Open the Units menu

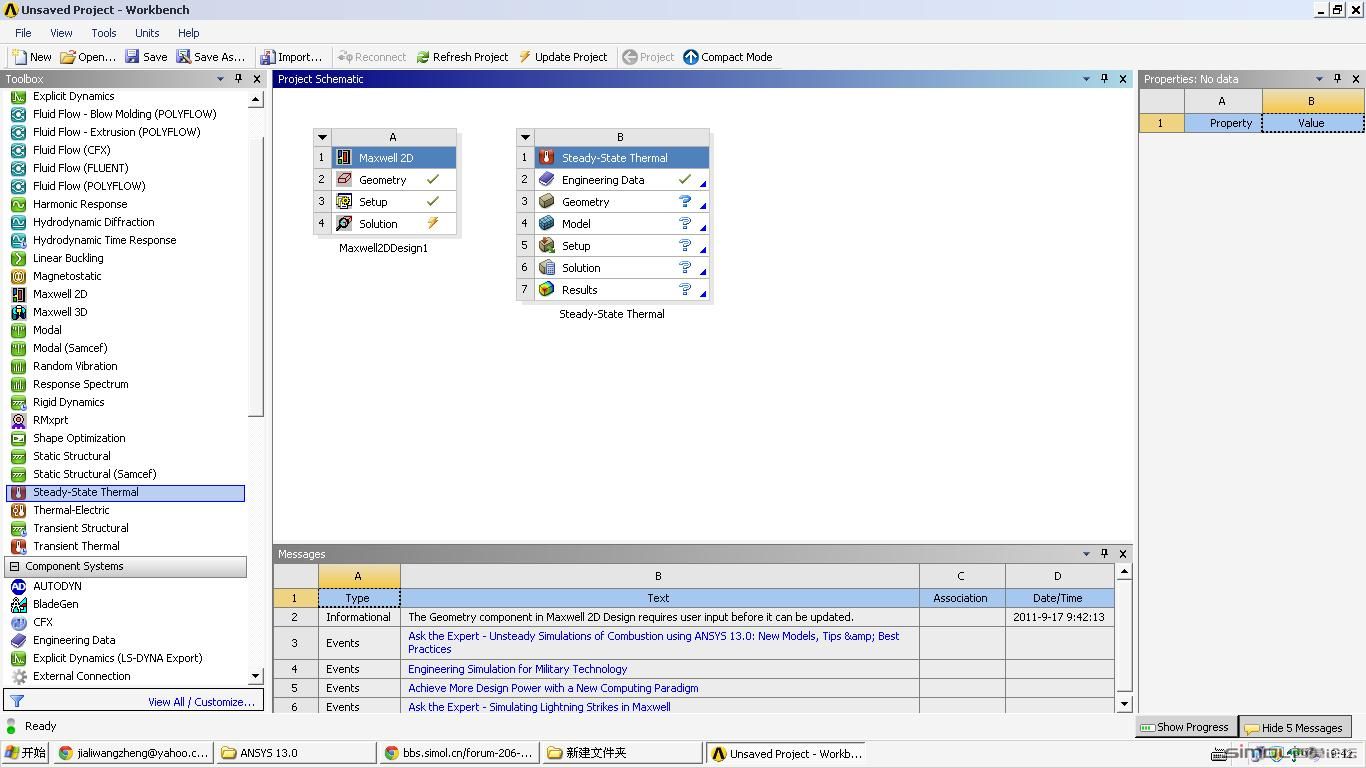pyautogui.click(x=147, y=33)
